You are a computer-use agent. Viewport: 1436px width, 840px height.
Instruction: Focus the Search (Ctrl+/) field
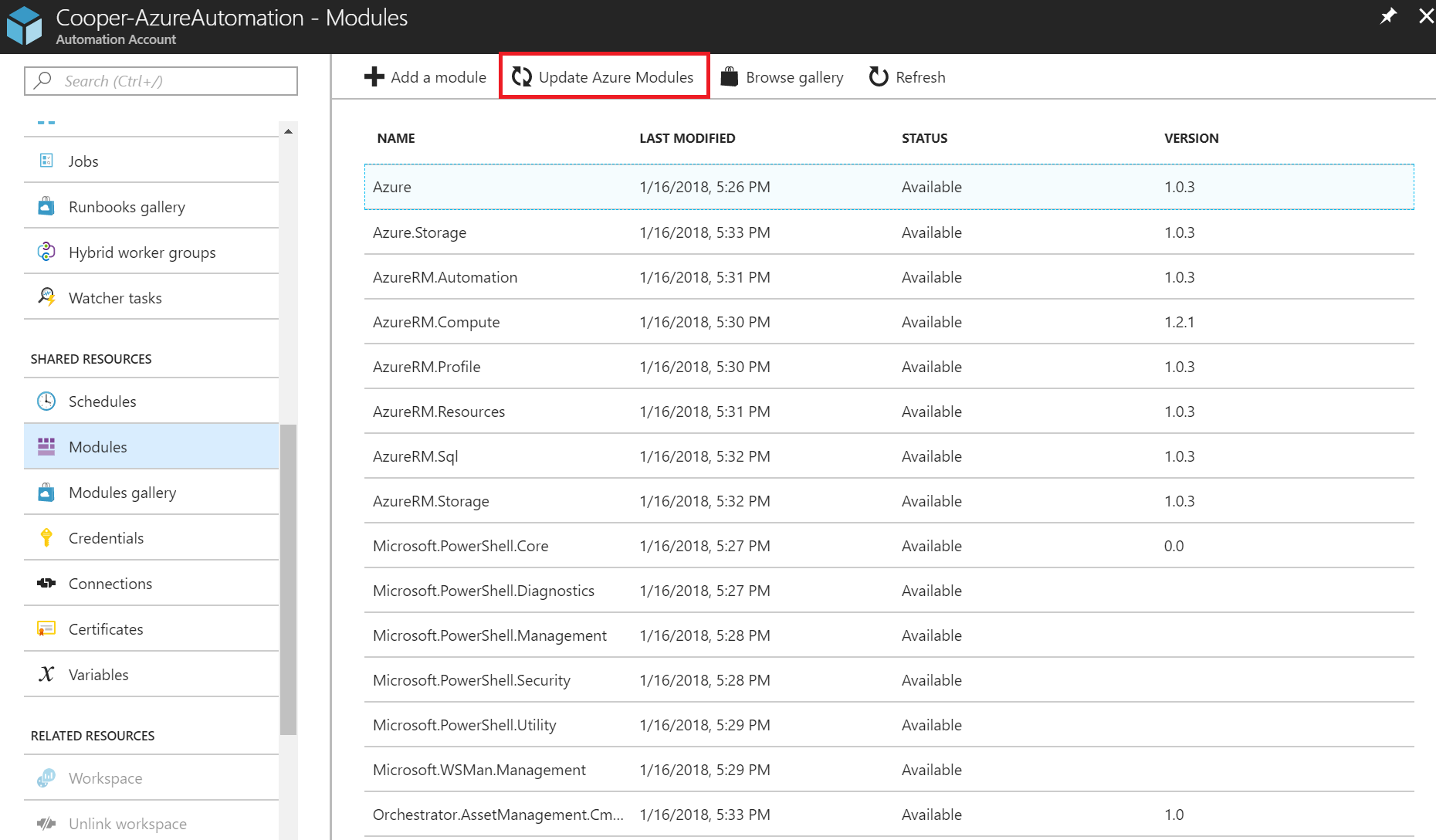tap(161, 80)
